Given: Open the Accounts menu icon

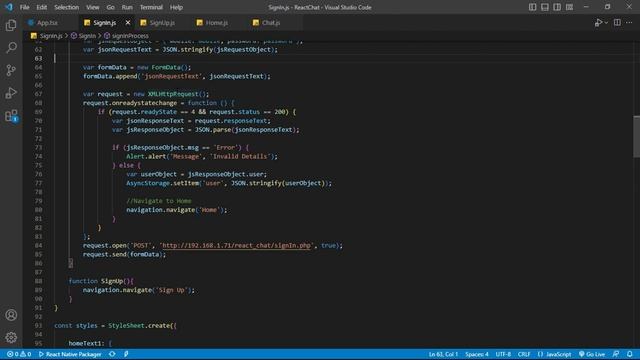Looking at the screenshot, I should pyautogui.click(x=11, y=315).
